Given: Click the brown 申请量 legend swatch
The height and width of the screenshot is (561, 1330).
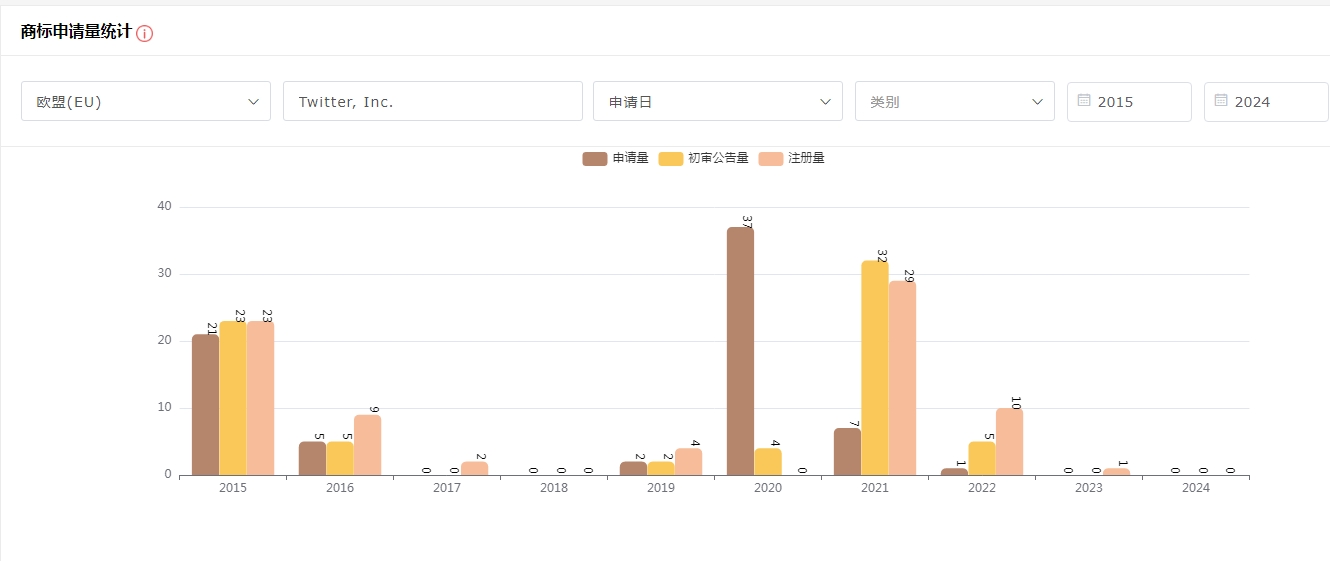Looking at the screenshot, I should (x=595, y=158).
